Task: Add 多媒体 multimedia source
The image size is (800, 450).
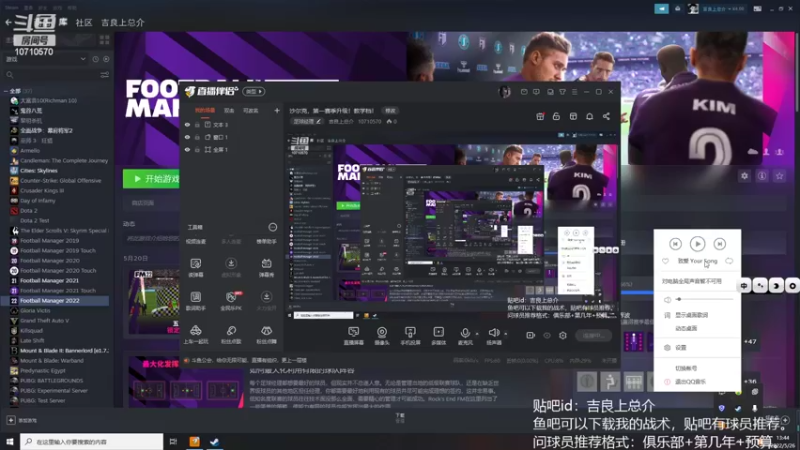Action: (x=438, y=336)
